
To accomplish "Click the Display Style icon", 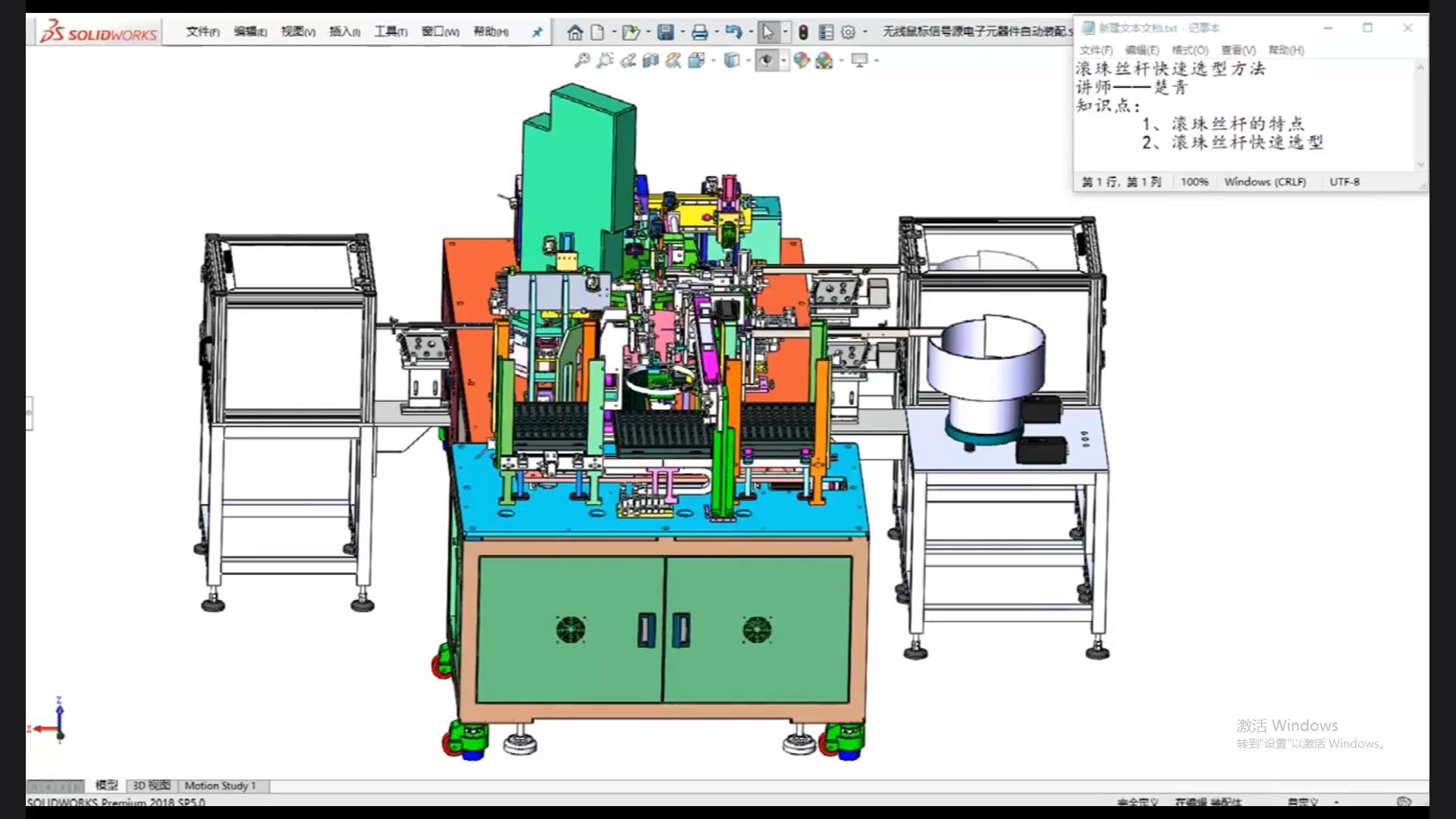I will [731, 60].
